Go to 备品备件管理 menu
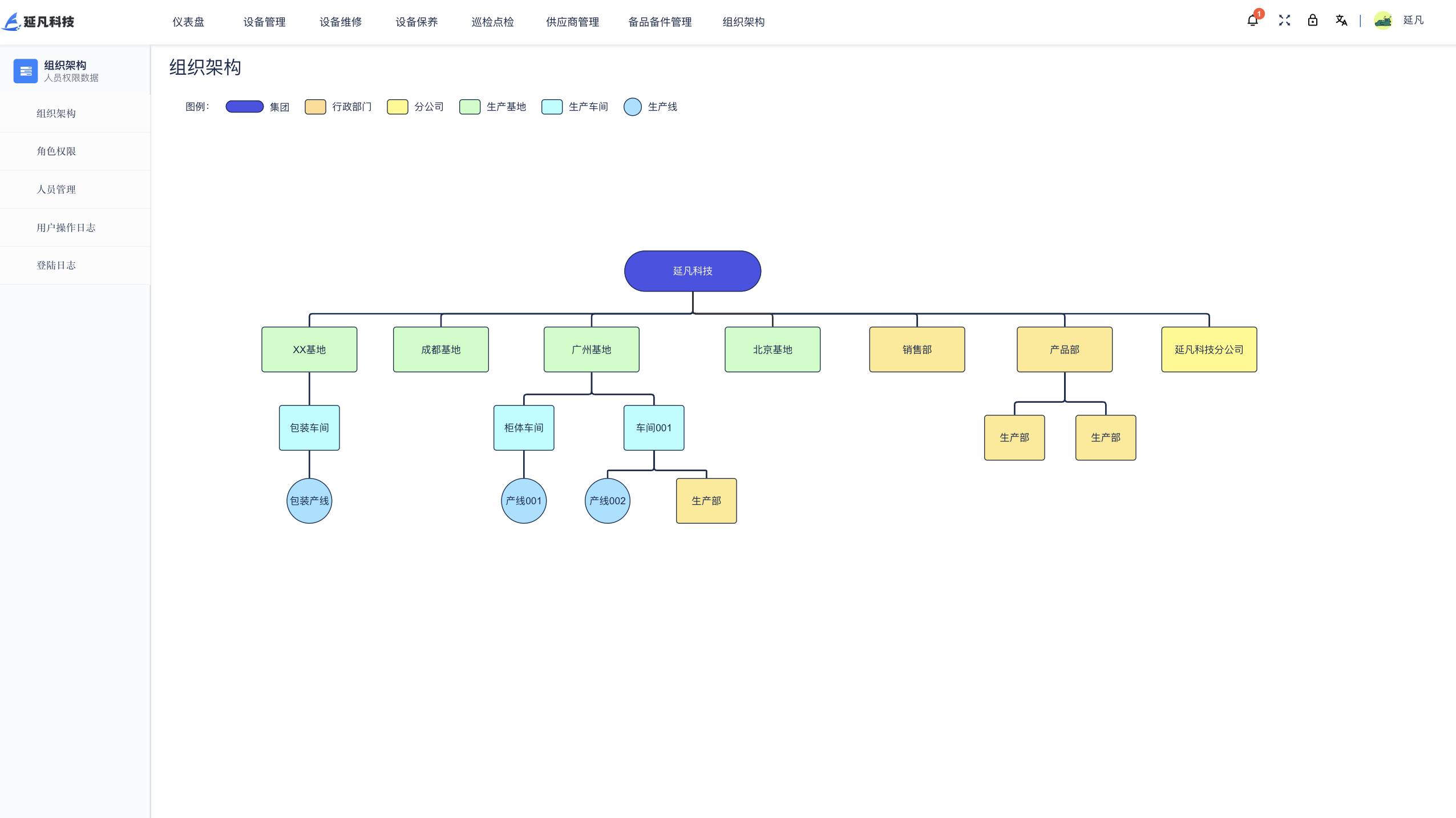 (660, 22)
